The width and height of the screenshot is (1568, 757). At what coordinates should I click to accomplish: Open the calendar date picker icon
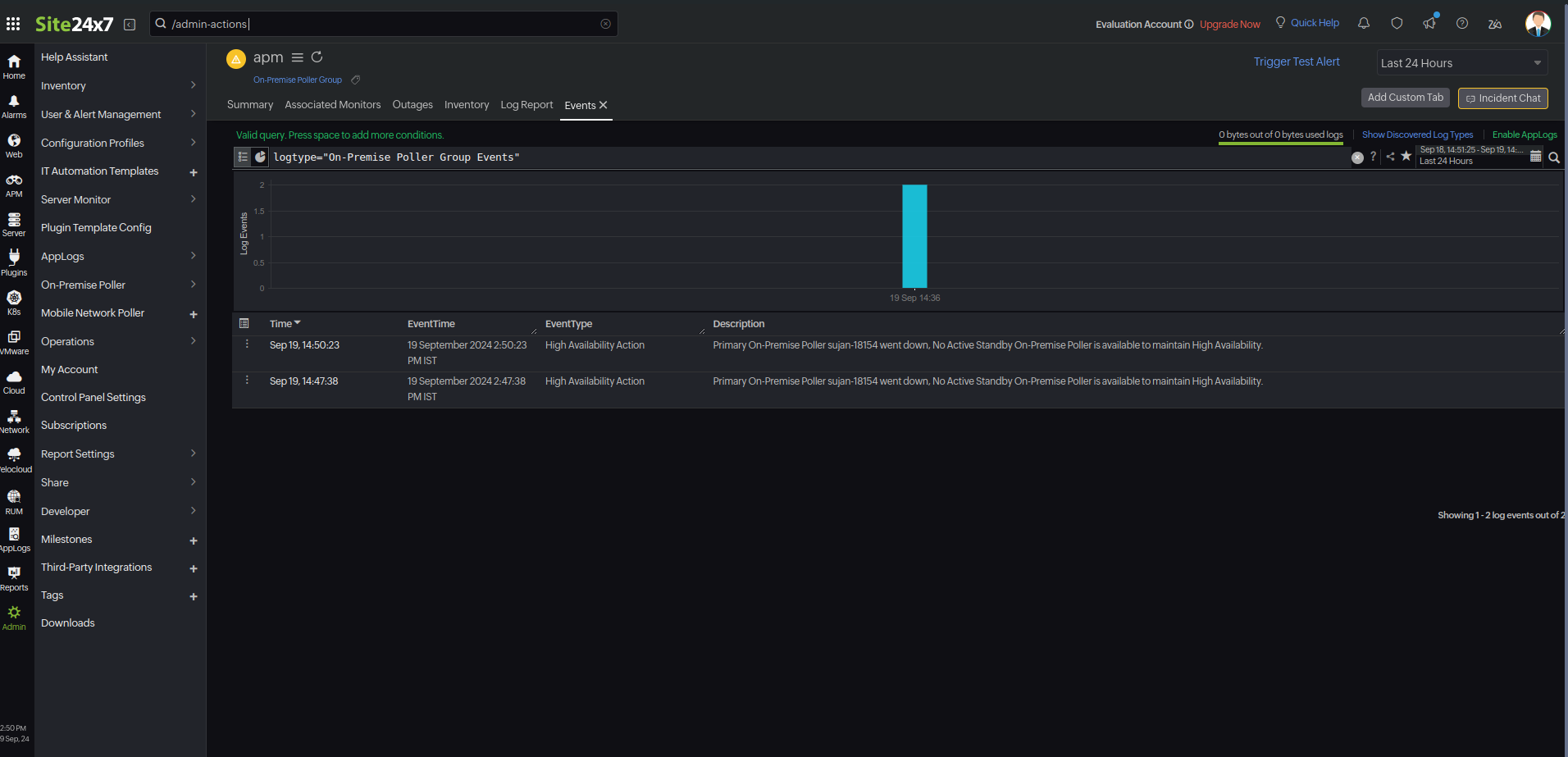1535,157
